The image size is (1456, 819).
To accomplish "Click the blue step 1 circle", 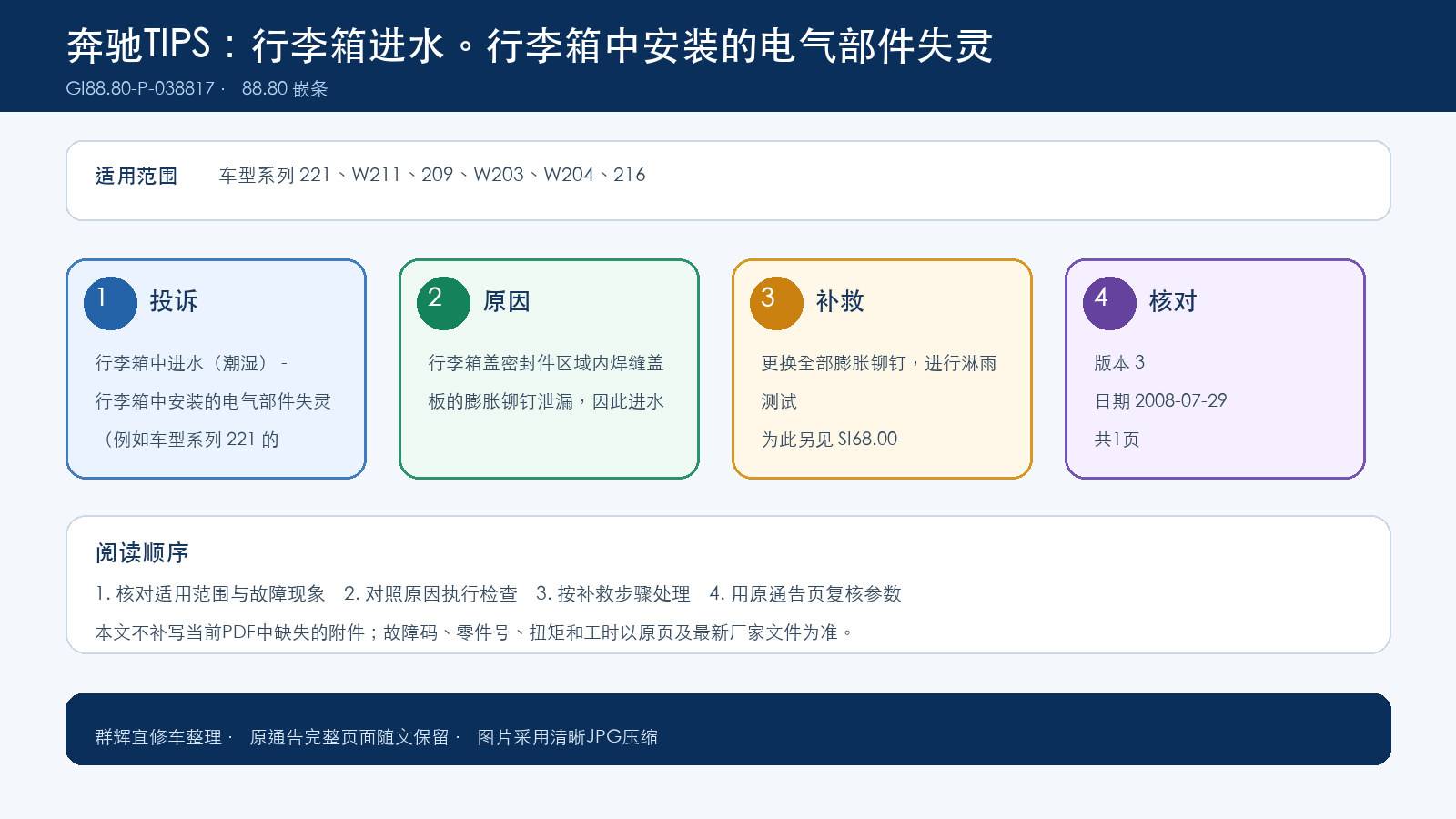I will pos(110,303).
